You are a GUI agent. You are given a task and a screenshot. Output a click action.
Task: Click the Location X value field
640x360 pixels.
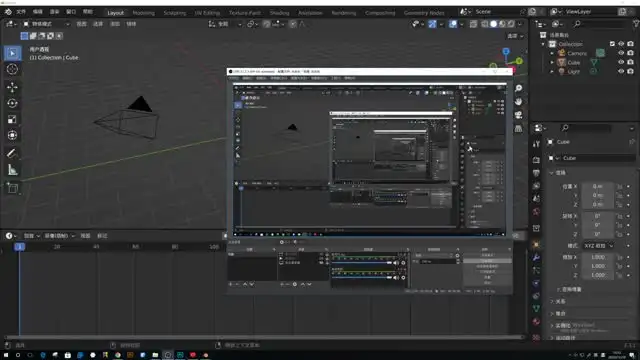(598, 187)
